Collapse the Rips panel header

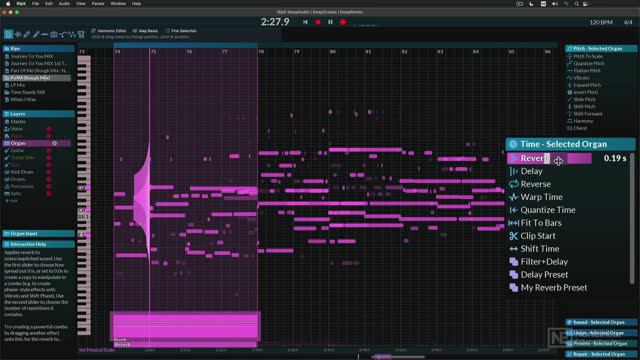(x=38, y=49)
